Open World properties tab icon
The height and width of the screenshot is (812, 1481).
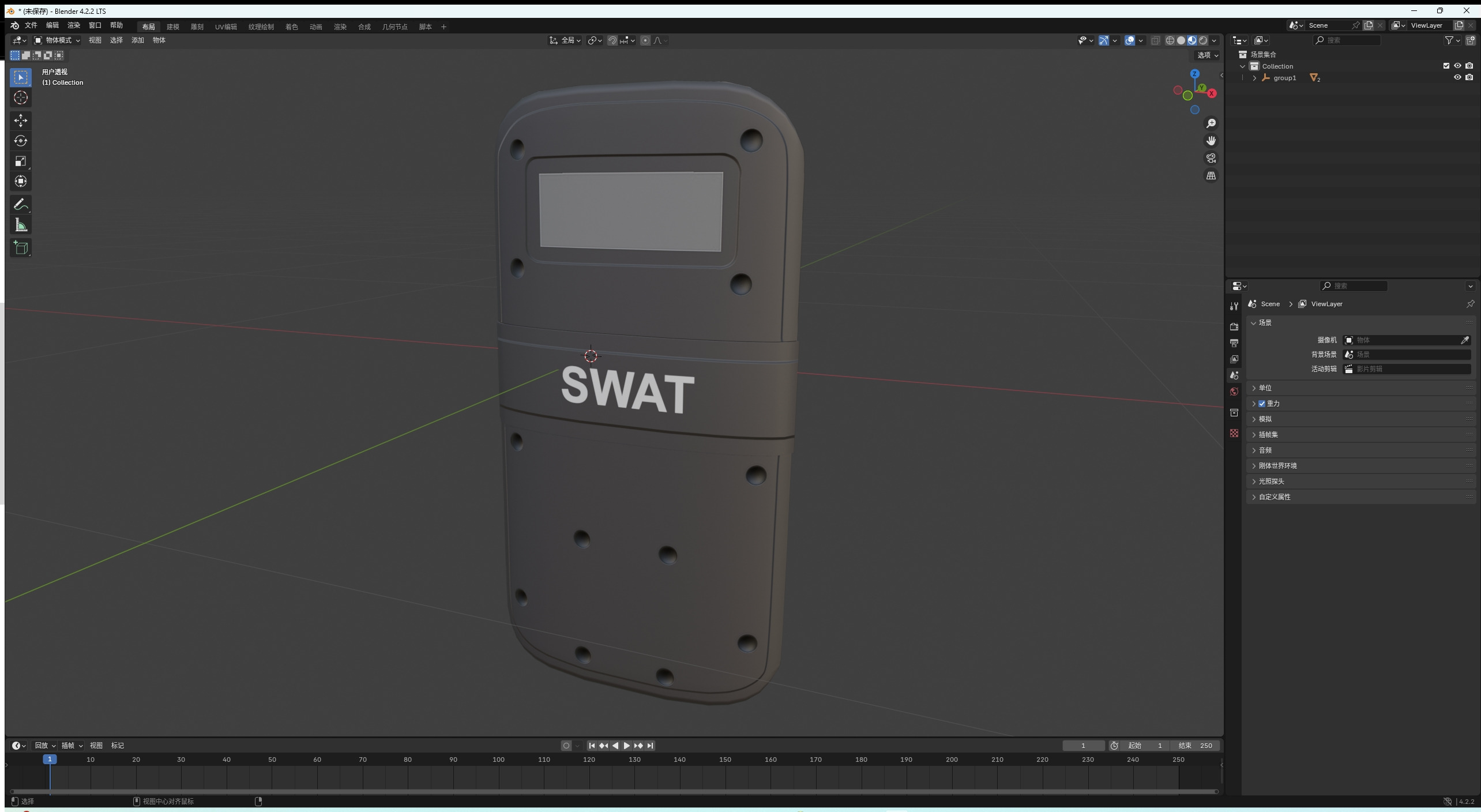pyautogui.click(x=1234, y=392)
